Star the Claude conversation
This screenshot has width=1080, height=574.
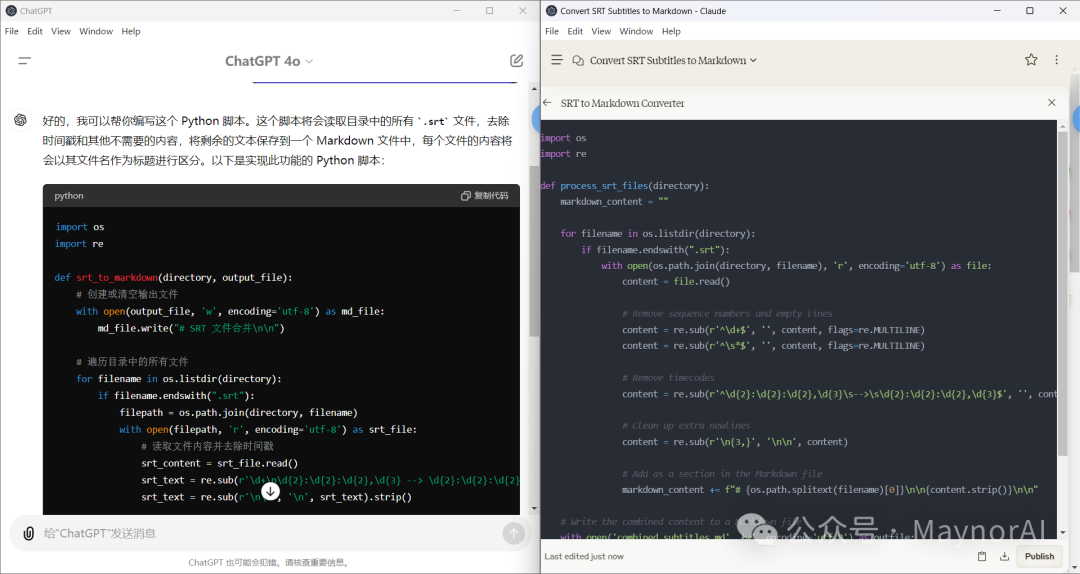[x=1031, y=60]
